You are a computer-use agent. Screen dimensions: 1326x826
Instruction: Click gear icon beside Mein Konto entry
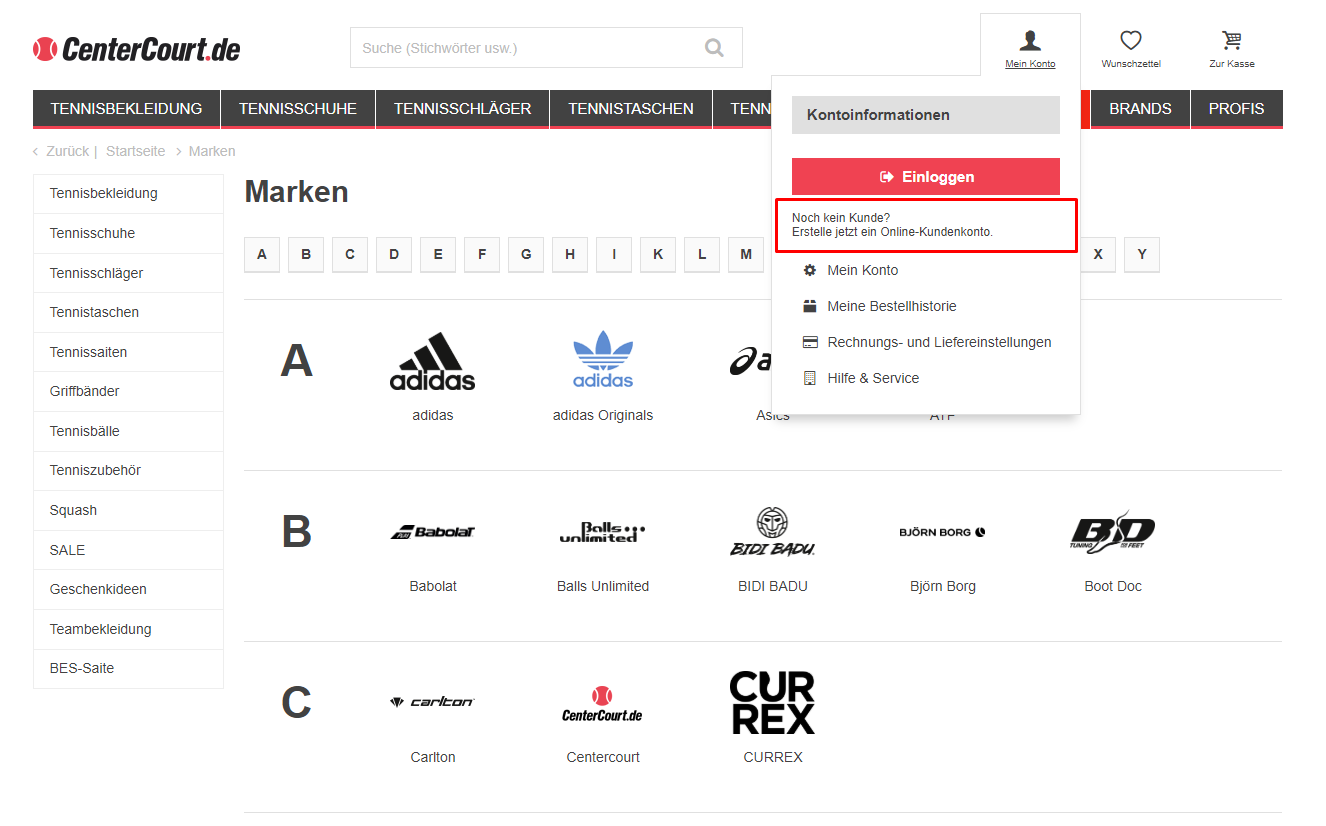click(x=810, y=270)
